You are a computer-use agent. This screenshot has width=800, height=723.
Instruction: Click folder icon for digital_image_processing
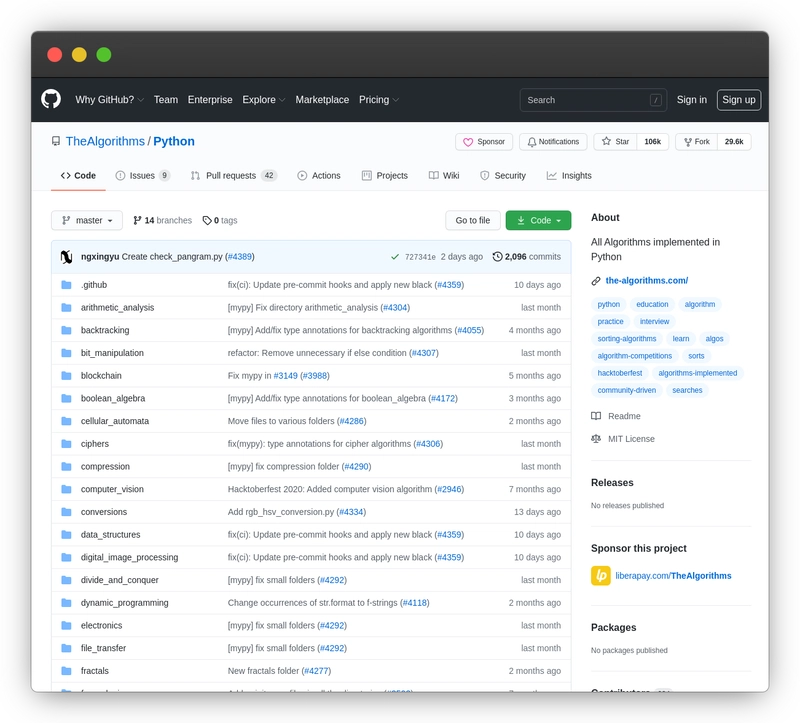(66, 557)
